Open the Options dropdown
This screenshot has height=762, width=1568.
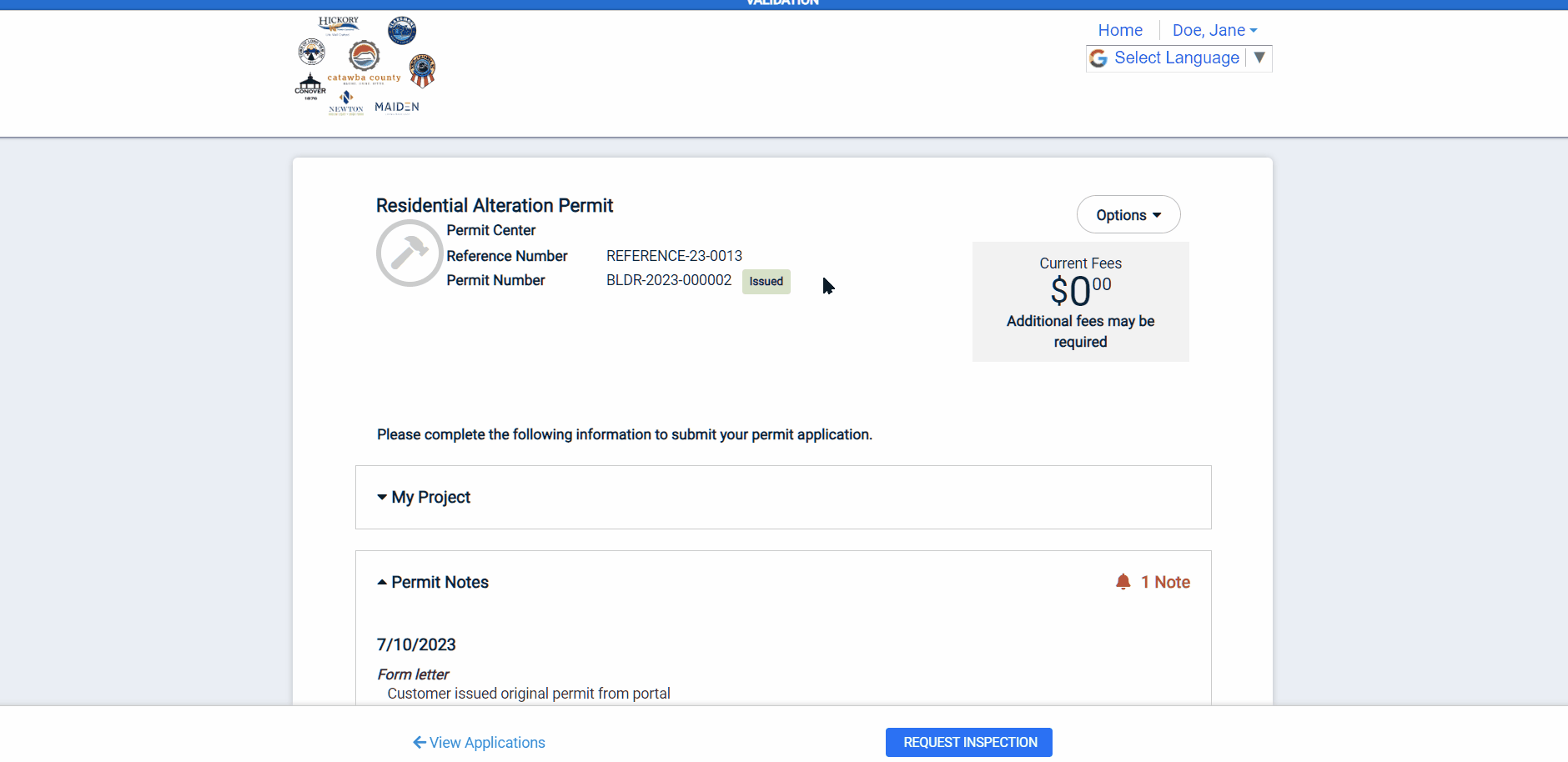(x=1128, y=215)
